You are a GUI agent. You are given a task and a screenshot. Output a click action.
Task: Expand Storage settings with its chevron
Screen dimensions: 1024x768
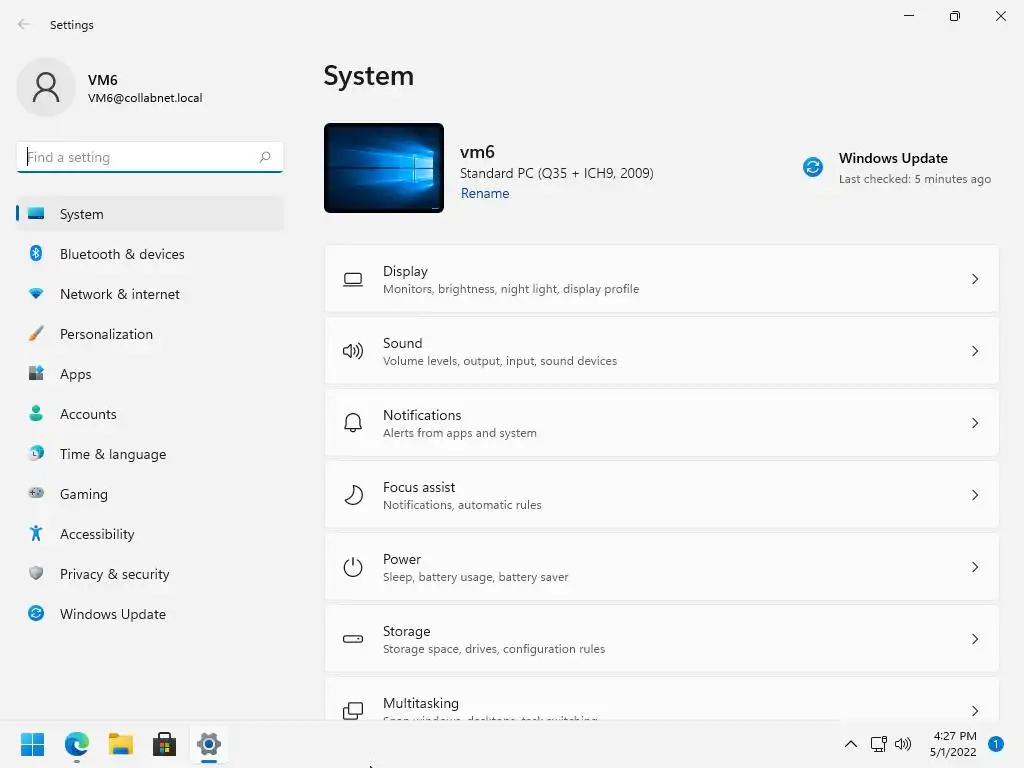point(974,639)
